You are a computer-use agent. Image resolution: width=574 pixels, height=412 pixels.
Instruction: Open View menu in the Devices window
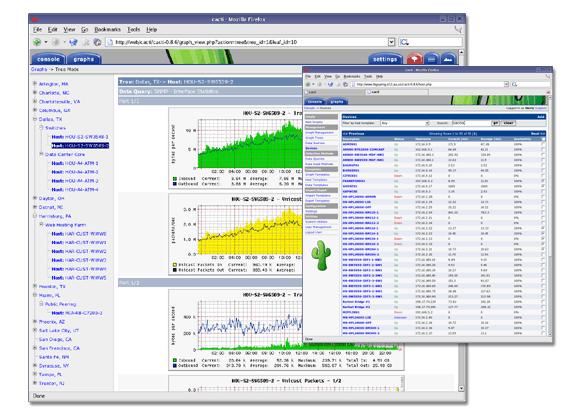[x=328, y=76]
